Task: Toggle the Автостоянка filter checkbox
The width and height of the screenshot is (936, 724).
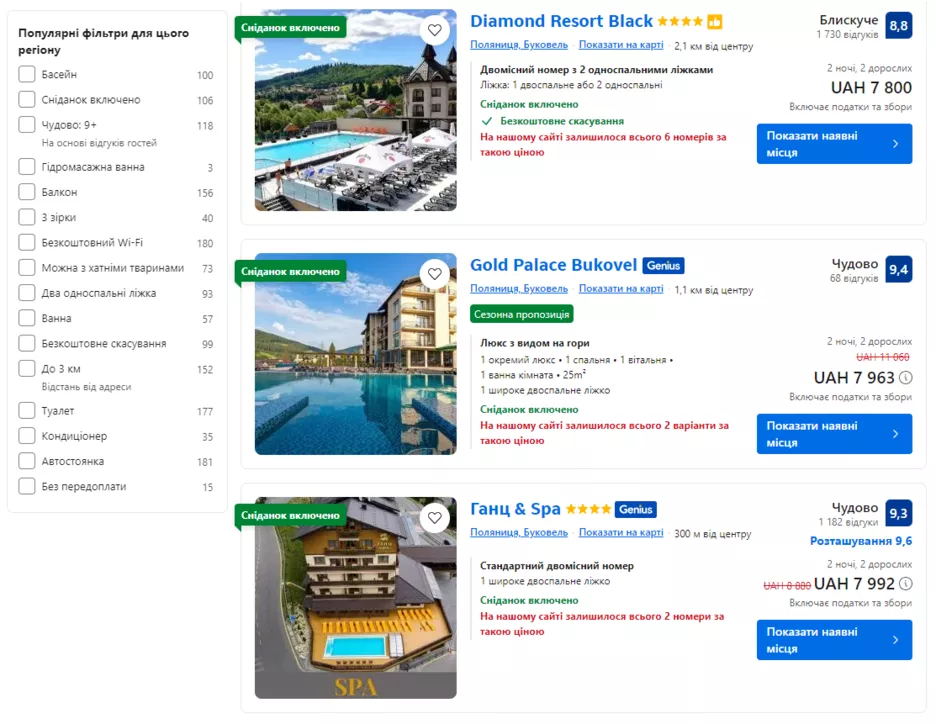Action: tap(27, 461)
